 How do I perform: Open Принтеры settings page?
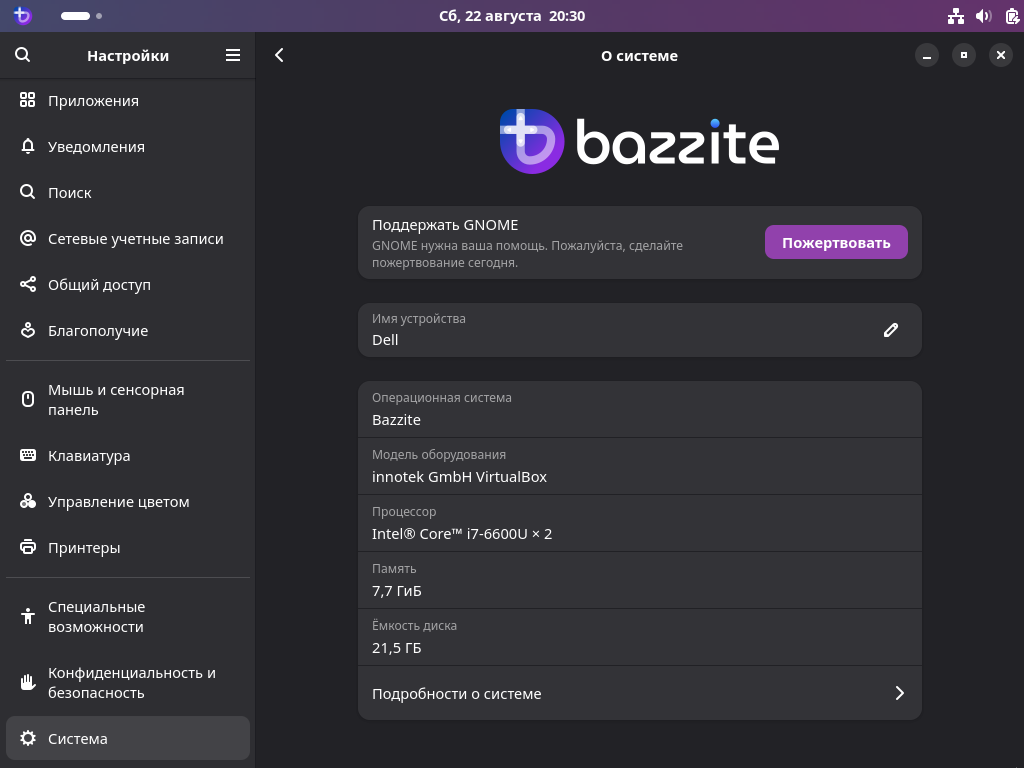coord(128,547)
